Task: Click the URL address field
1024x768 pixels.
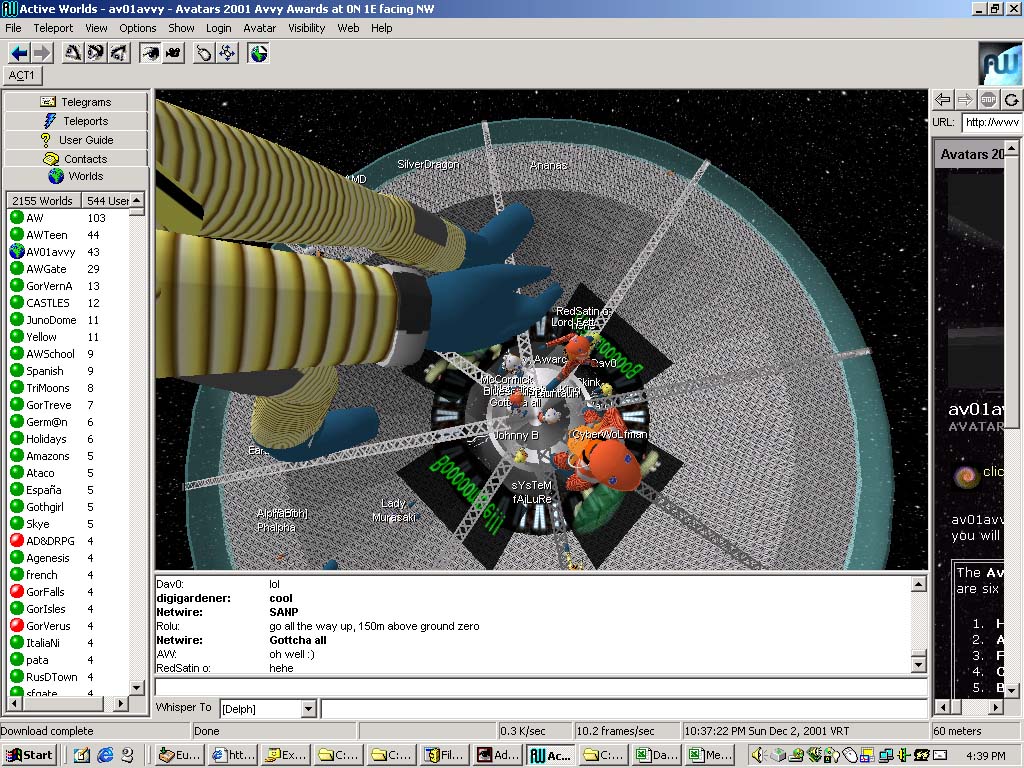Action: tap(991, 122)
